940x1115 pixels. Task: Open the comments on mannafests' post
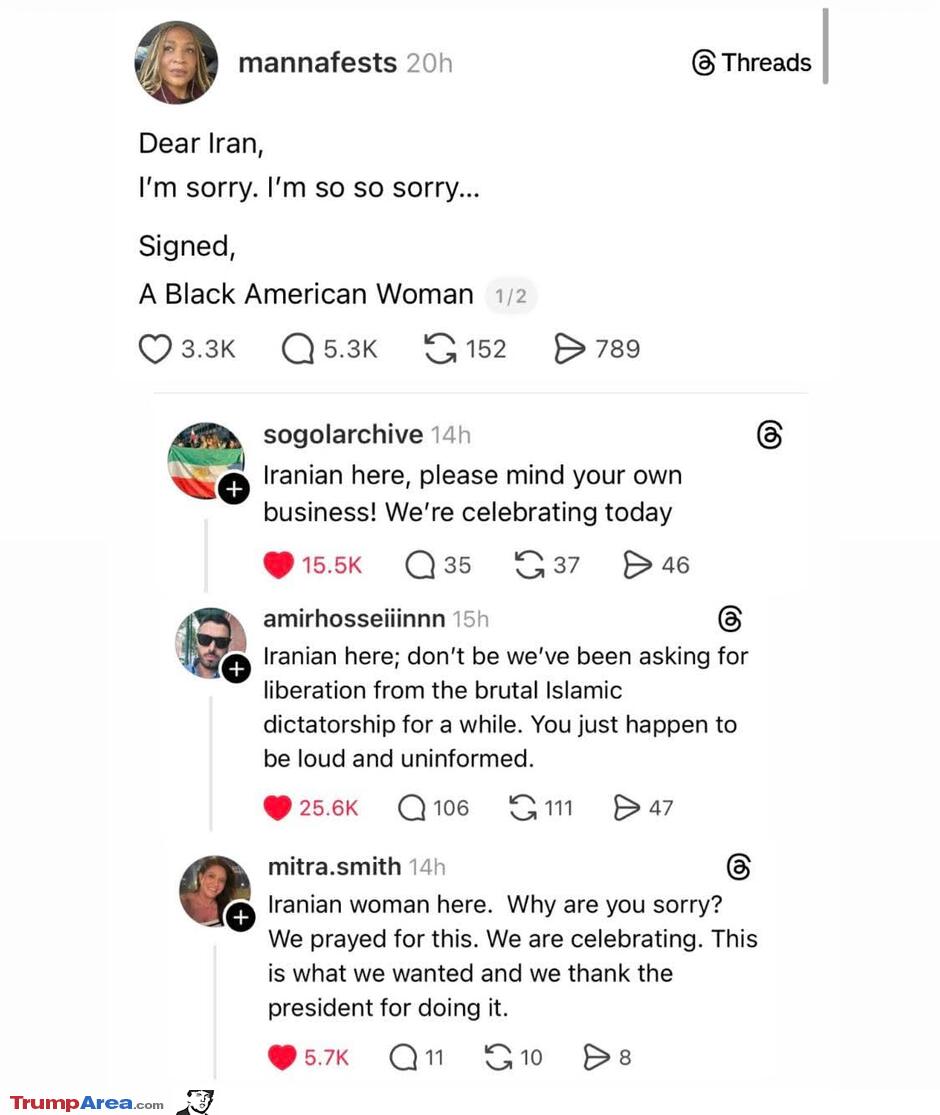[296, 348]
